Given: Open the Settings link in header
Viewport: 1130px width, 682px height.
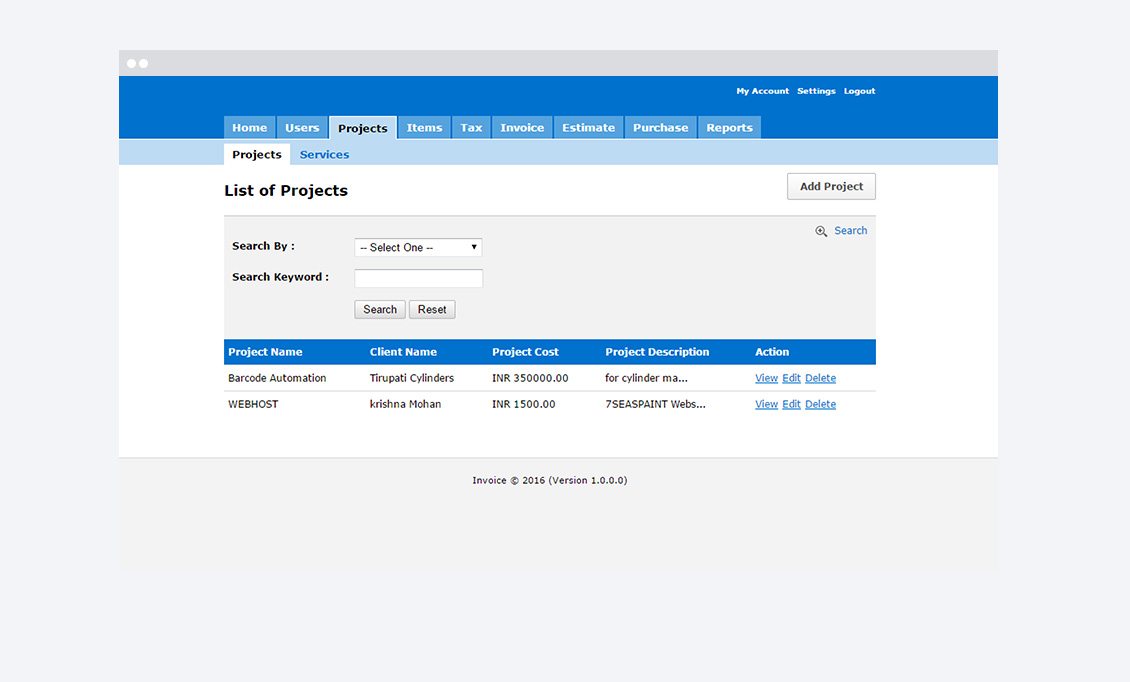Looking at the screenshot, I should (x=816, y=91).
